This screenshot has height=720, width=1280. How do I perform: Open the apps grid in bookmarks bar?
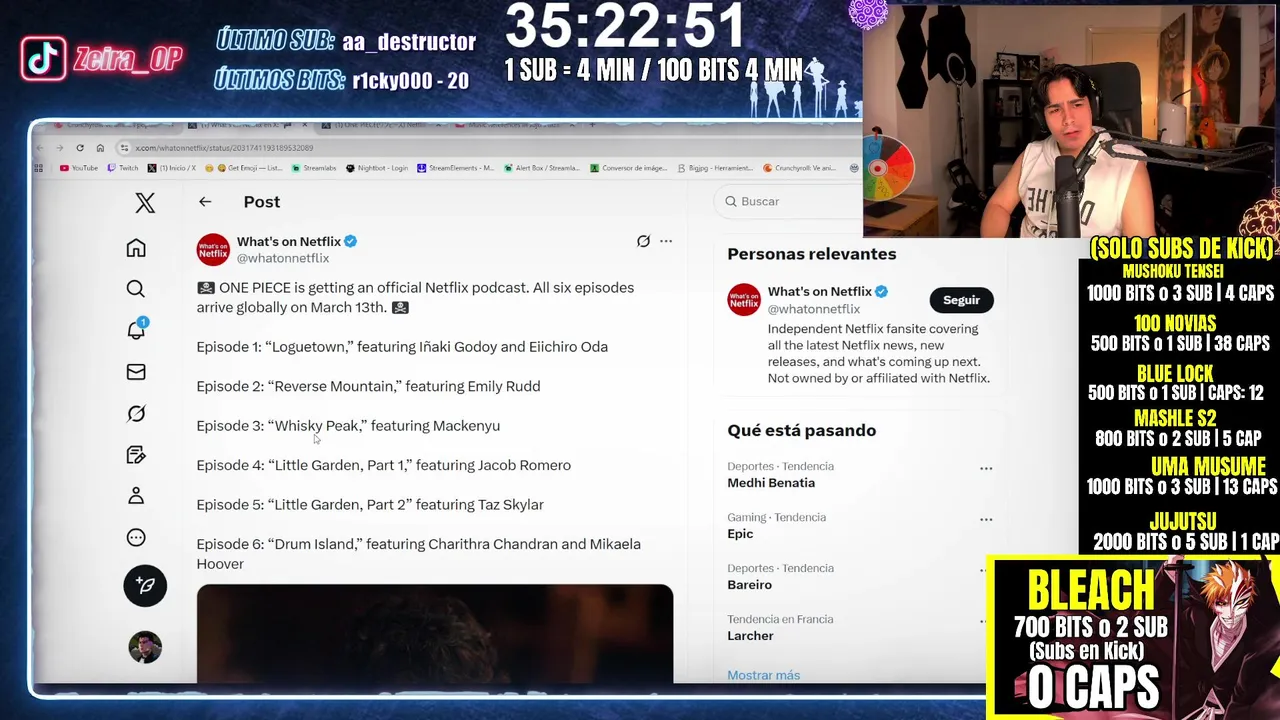38,168
